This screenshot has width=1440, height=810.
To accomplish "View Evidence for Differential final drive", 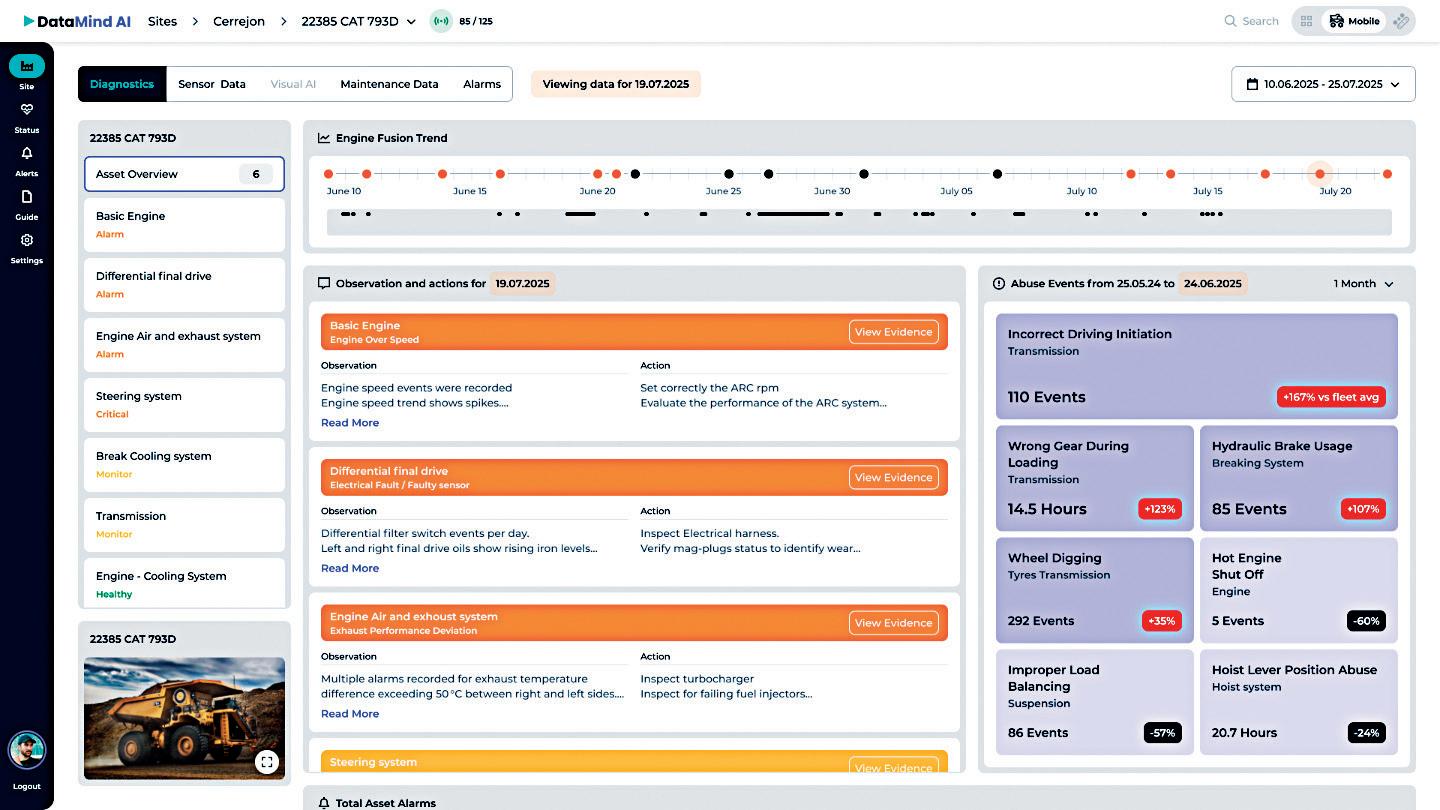I will tap(894, 477).
